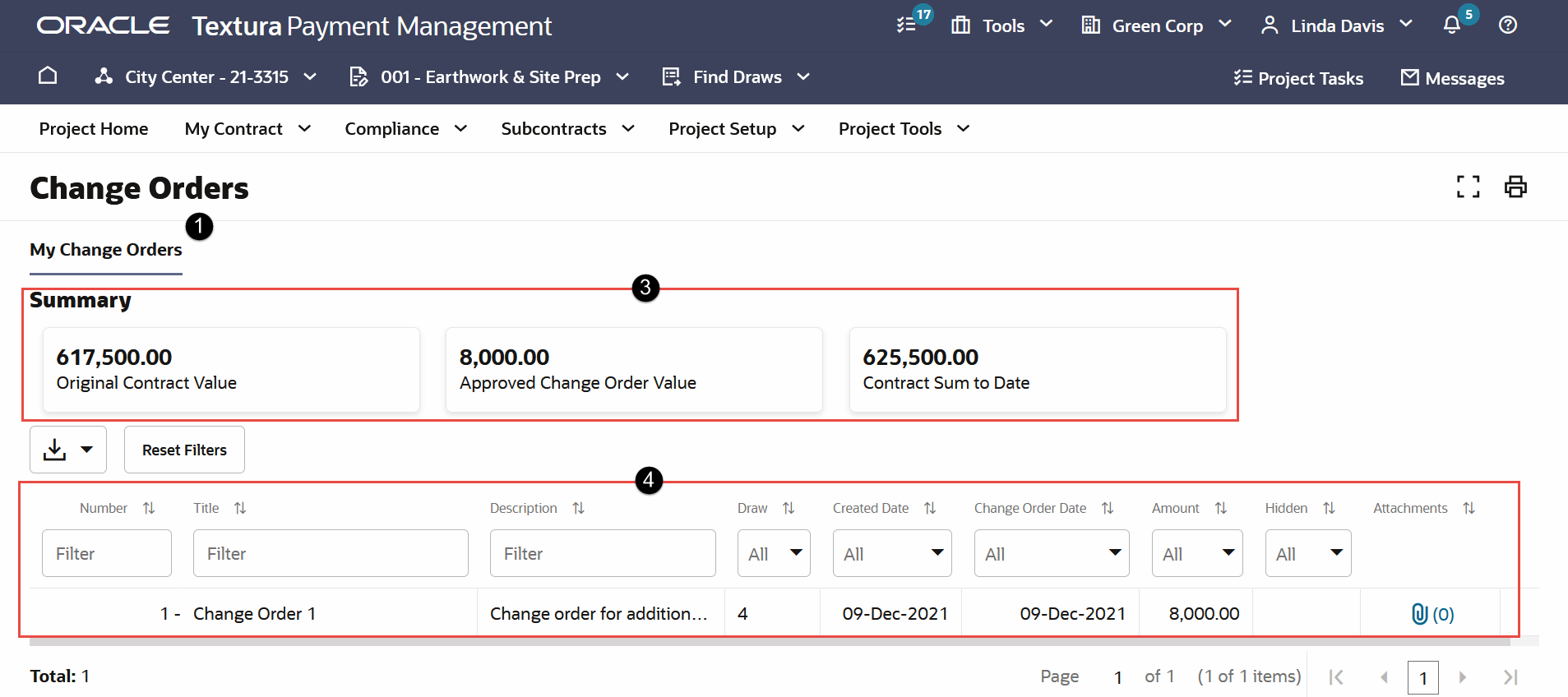Image resolution: width=1568 pixels, height=697 pixels.
Task: Open the tasks checklist icon with badge 17
Action: 907,25
